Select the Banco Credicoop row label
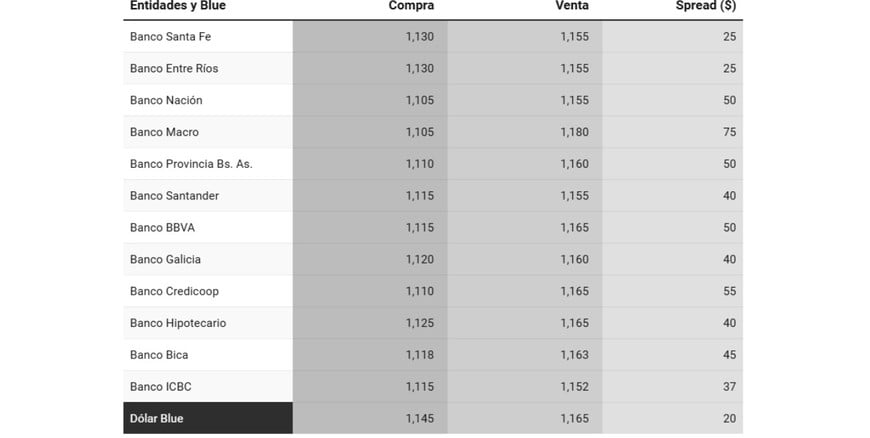Image resolution: width=870 pixels, height=438 pixels. [174, 292]
